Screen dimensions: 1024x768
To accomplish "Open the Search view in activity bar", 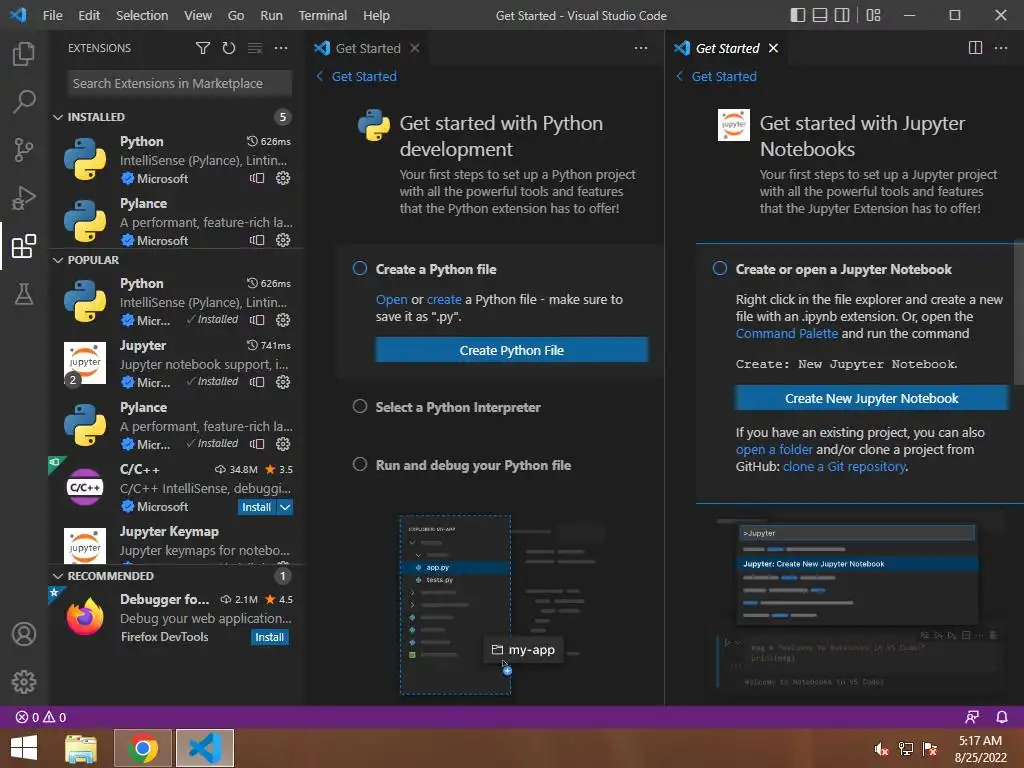I will (24, 102).
